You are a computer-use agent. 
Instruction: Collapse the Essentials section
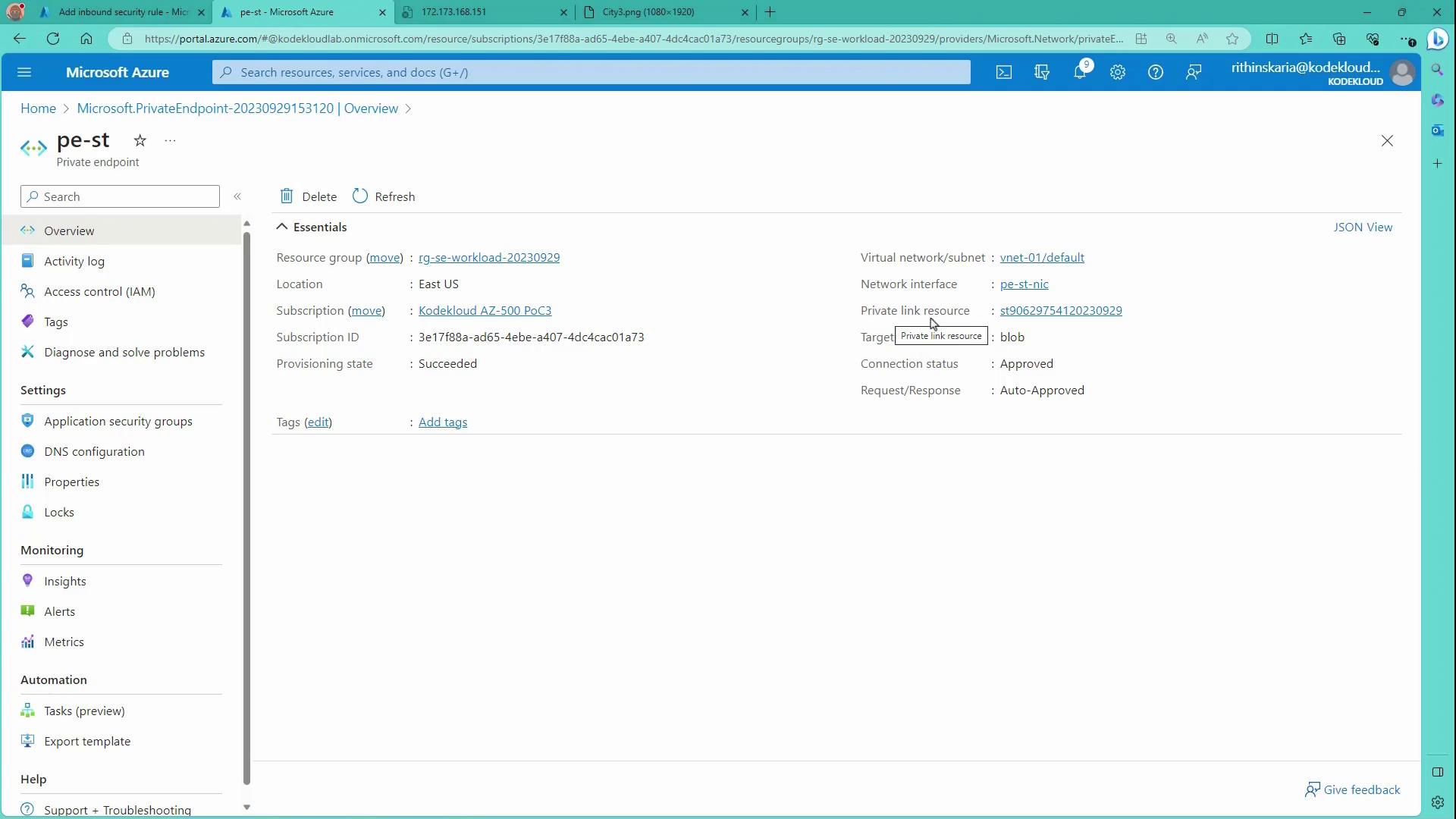[282, 227]
